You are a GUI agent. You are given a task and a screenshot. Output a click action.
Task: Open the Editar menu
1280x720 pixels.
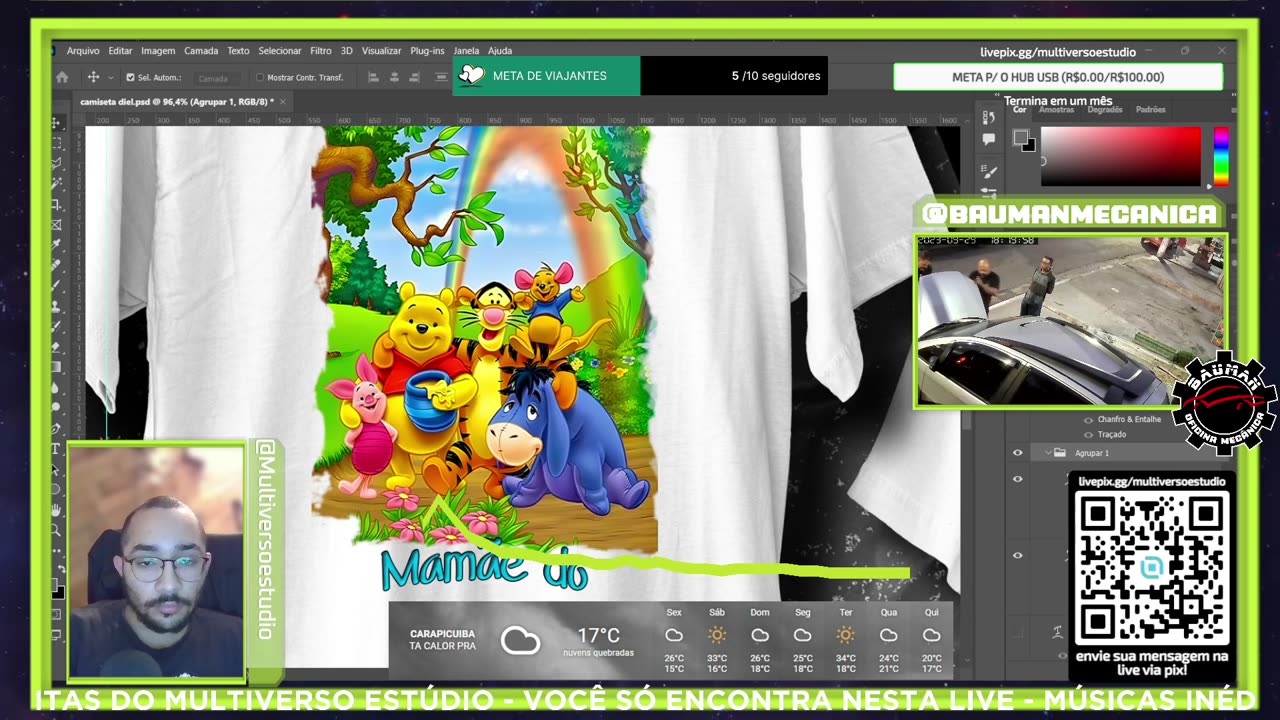pyautogui.click(x=120, y=50)
